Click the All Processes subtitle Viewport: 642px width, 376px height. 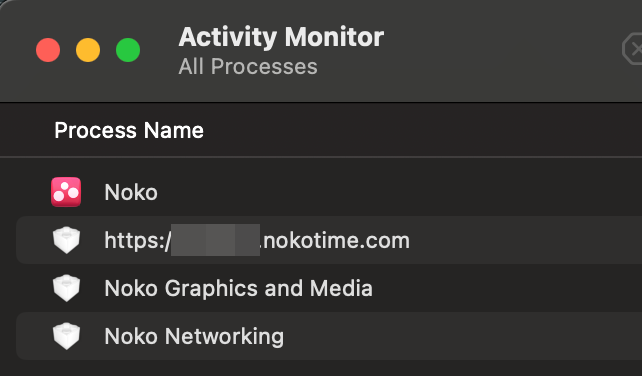click(248, 66)
